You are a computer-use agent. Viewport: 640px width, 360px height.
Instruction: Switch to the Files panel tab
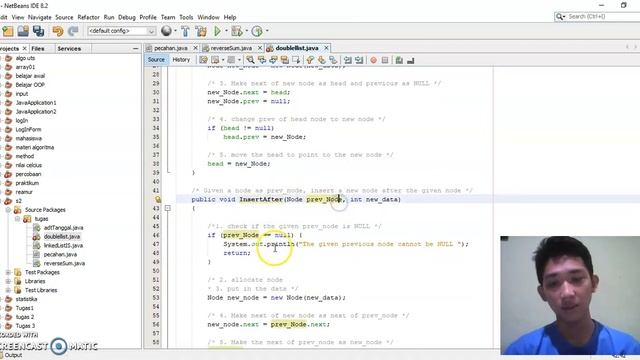pos(38,49)
